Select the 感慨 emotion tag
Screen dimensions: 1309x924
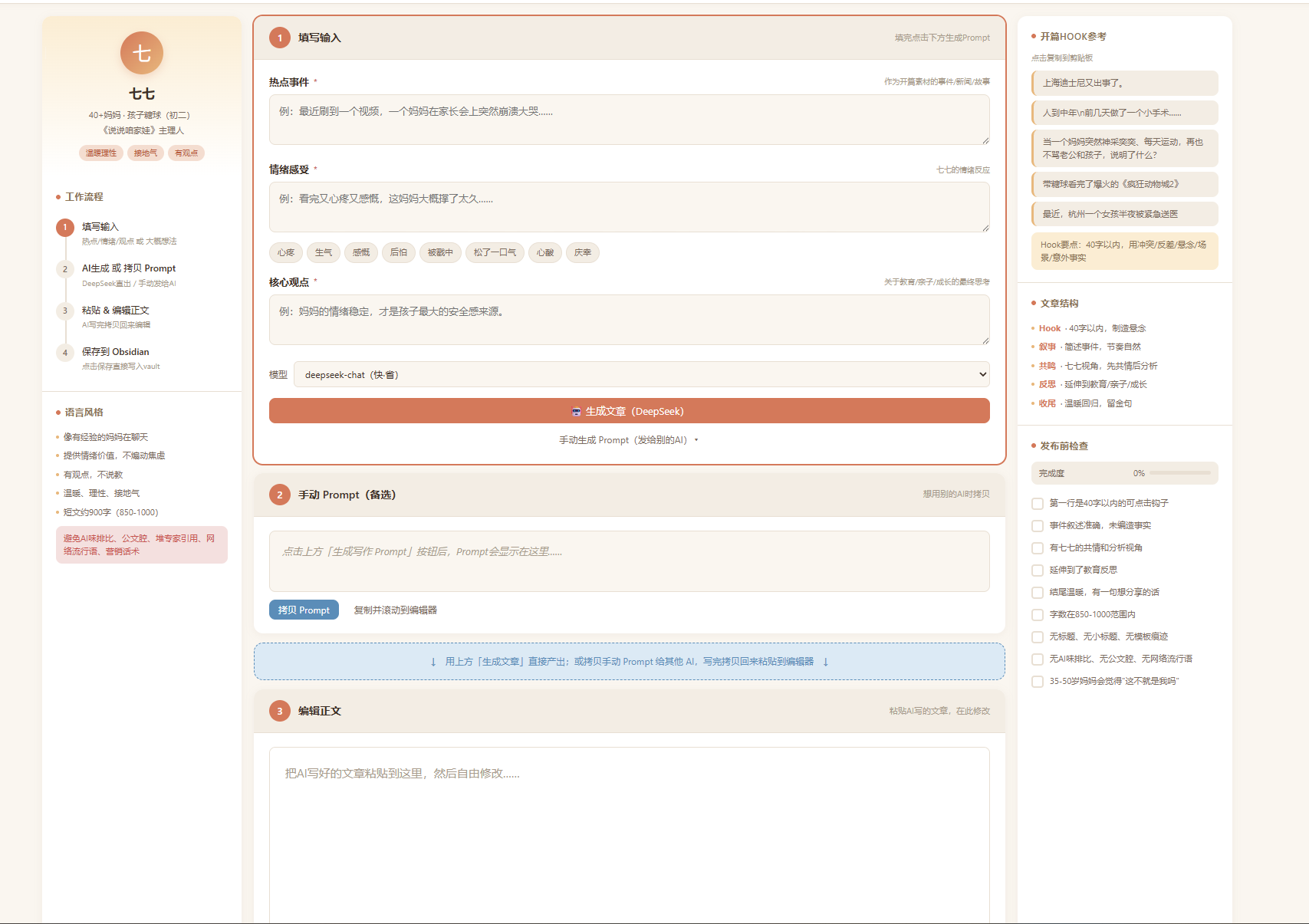[x=361, y=252]
